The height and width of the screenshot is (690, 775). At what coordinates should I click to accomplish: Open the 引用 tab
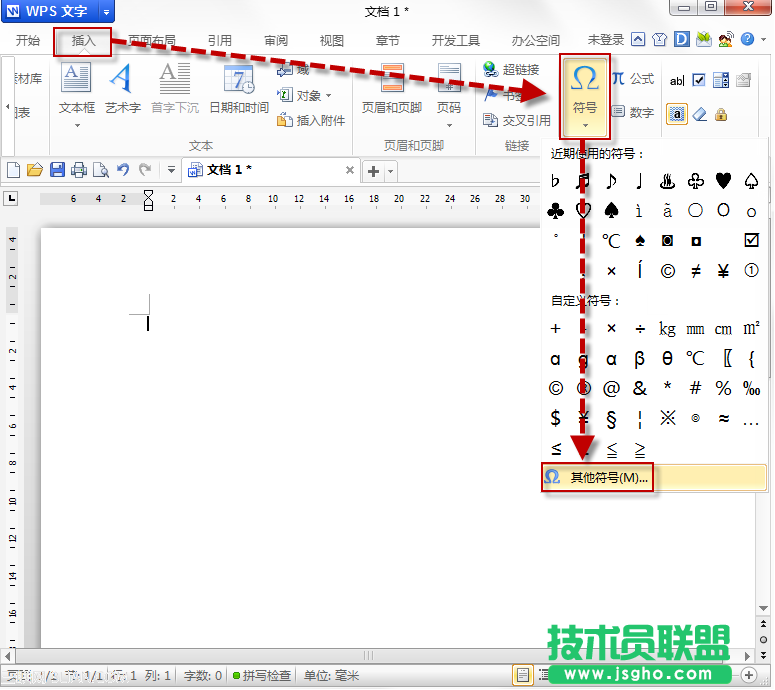click(x=219, y=41)
